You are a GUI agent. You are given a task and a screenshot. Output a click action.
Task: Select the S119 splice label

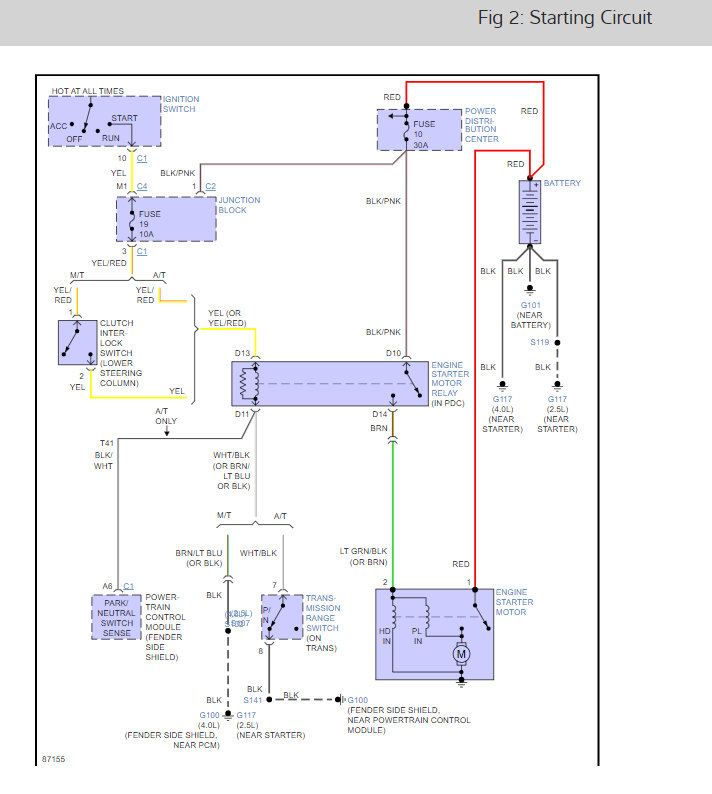540,342
